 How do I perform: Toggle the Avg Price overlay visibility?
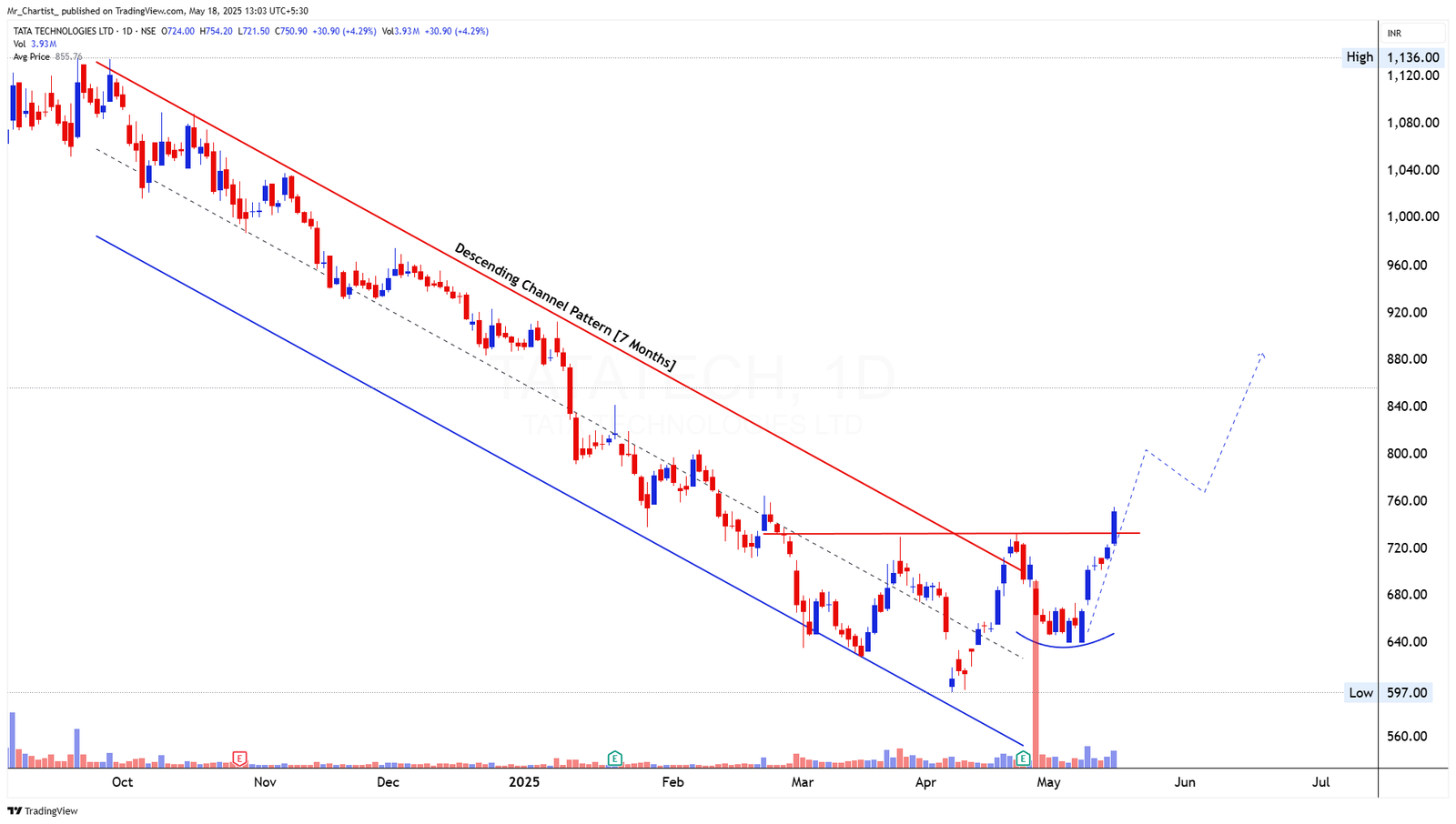pos(32,55)
